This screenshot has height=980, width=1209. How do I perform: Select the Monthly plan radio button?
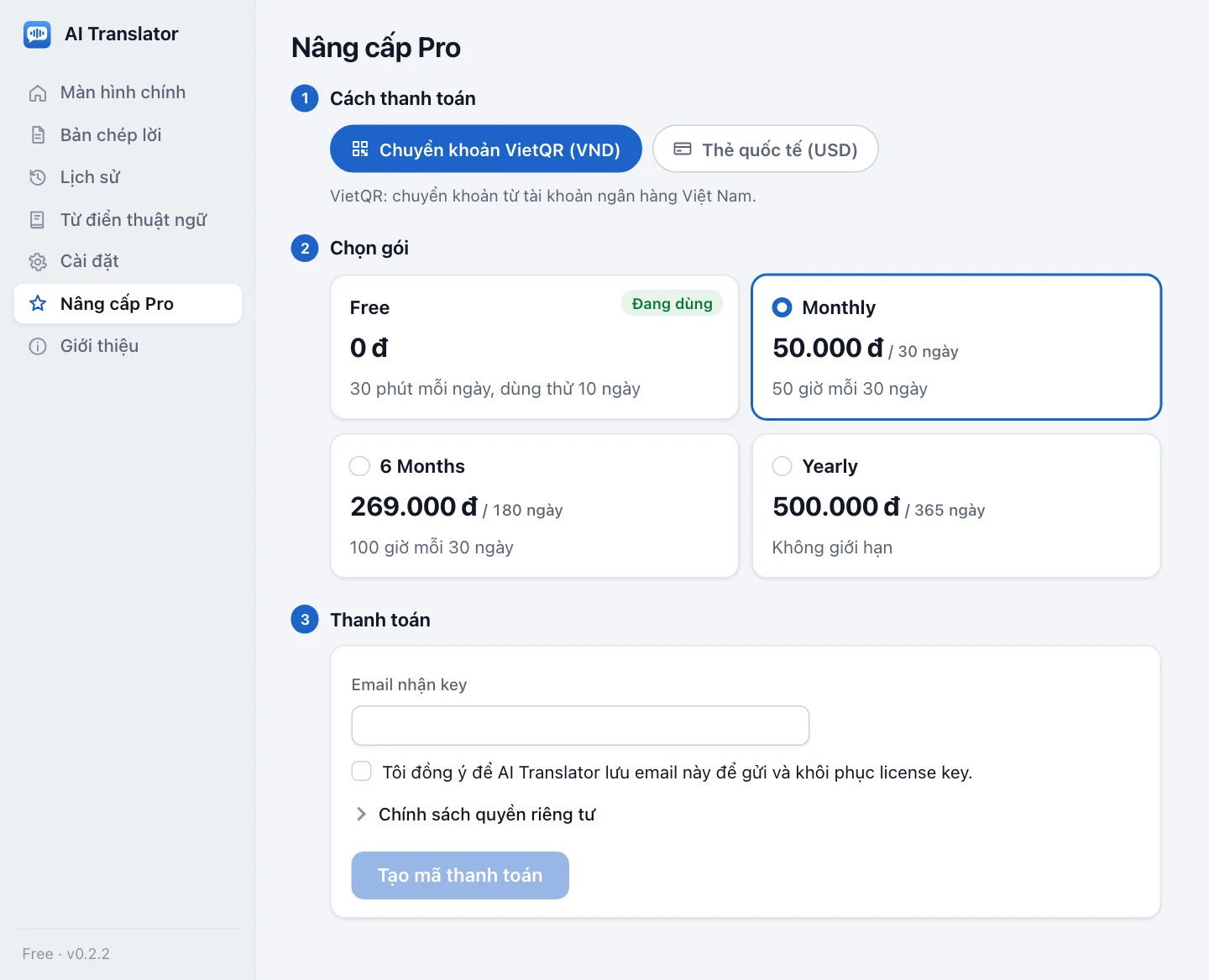[782, 307]
